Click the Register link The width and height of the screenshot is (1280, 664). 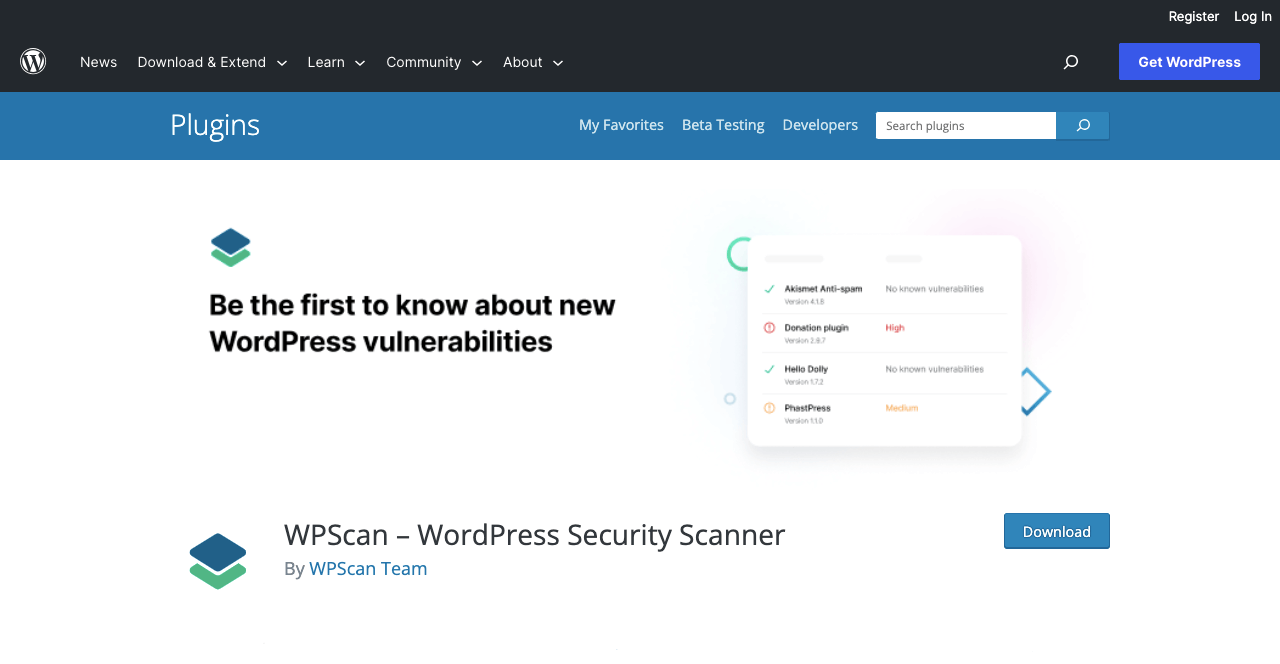(x=1194, y=16)
